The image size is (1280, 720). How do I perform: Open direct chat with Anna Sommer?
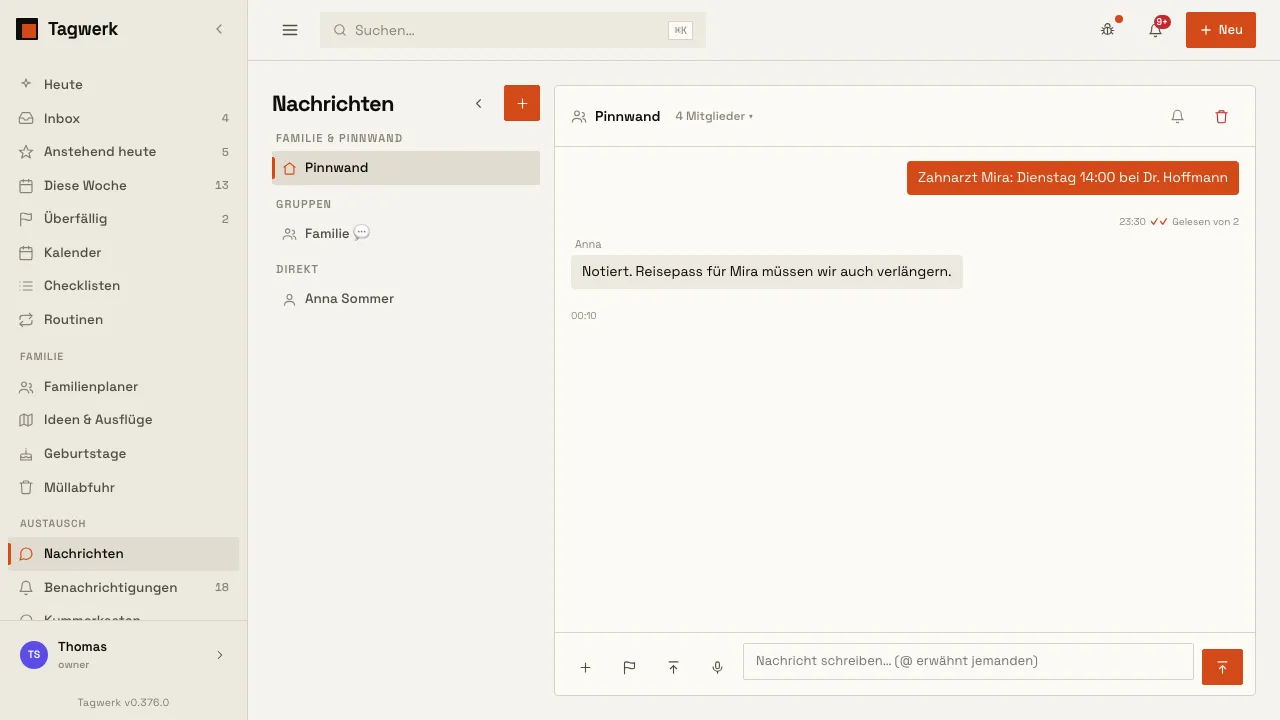coord(406,299)
